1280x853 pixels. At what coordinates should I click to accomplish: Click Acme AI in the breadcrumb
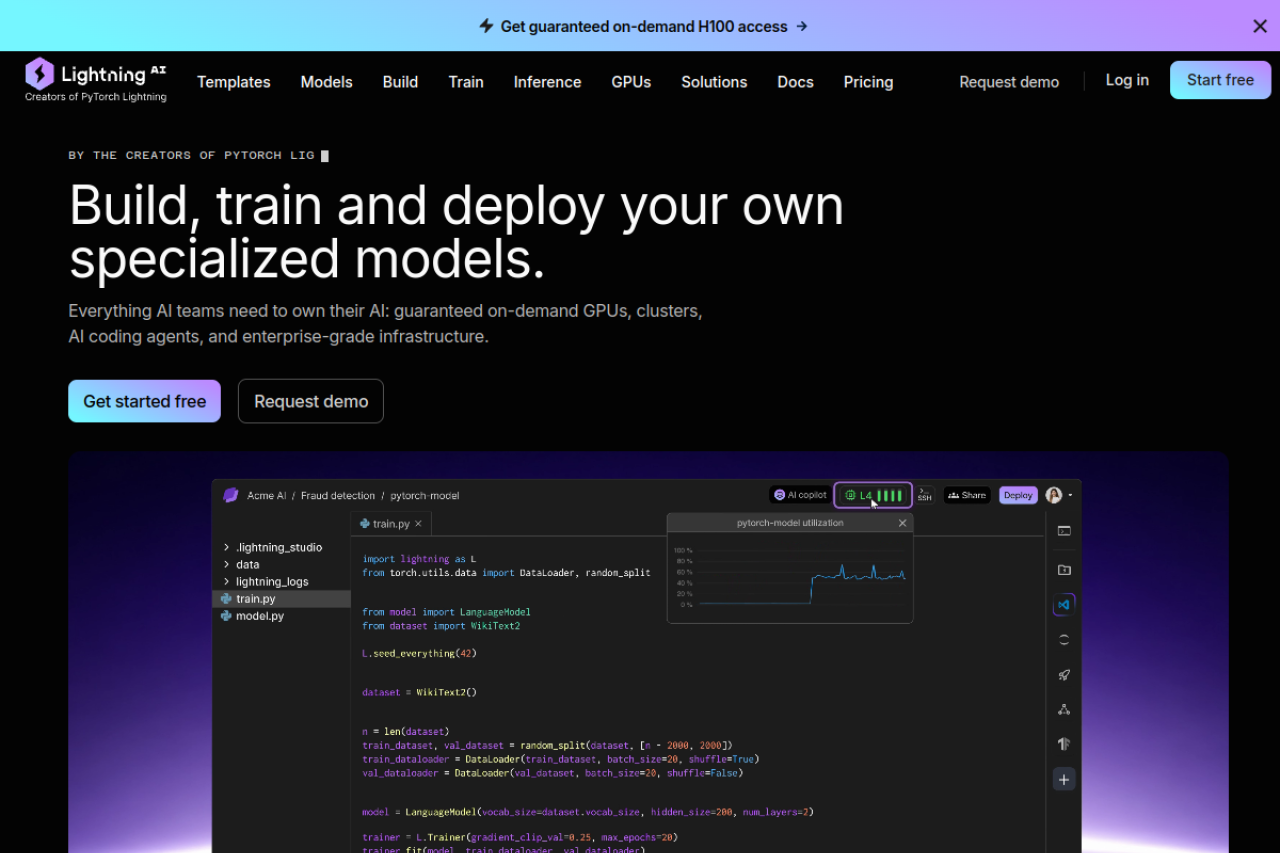pyautogui.click(x=266, y=495)
